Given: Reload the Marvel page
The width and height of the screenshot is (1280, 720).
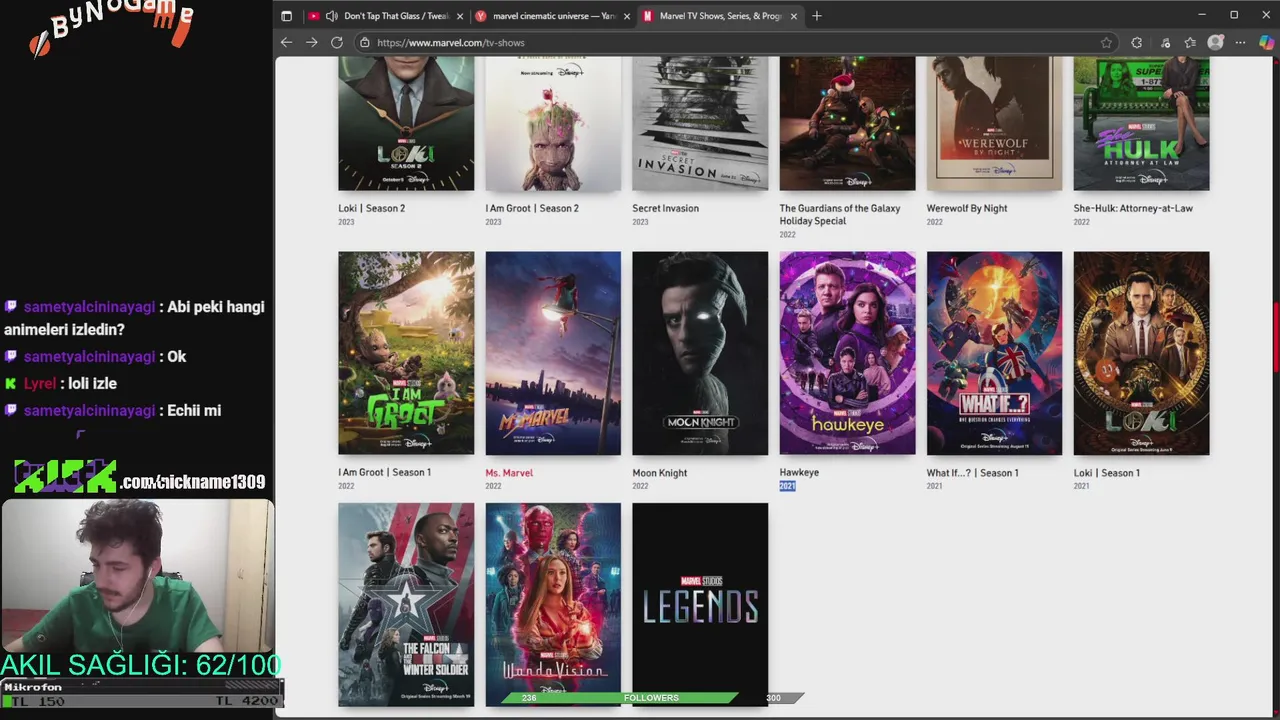Looking at the screenshot, I should 337,42.
